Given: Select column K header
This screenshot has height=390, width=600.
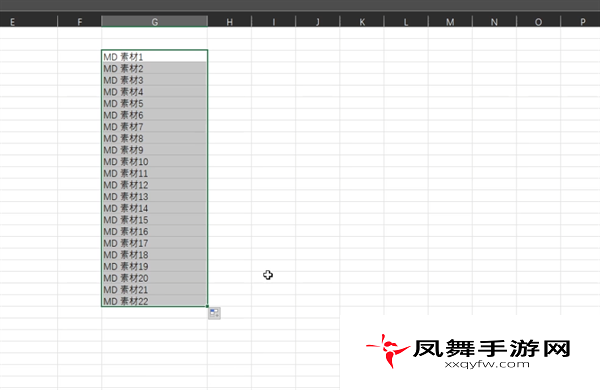Looking at the screenshot, I should [x=362, y=22].
